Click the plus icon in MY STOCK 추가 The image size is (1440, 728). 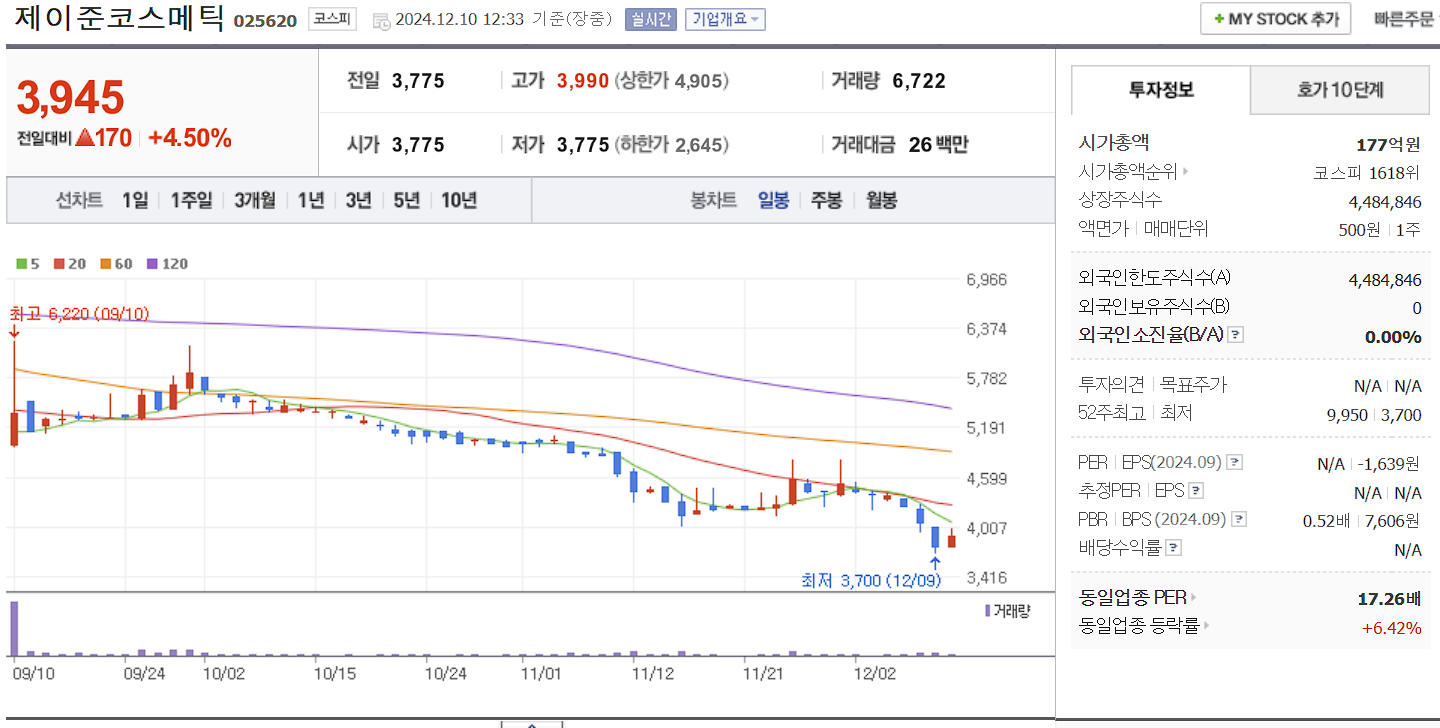coord(1219,17)
